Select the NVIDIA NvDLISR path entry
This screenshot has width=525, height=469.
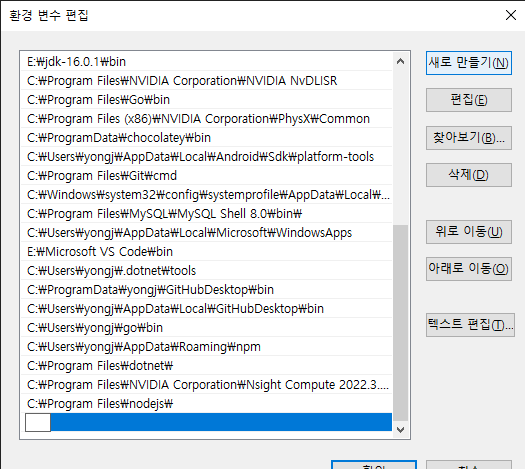(x=207, y=81)
